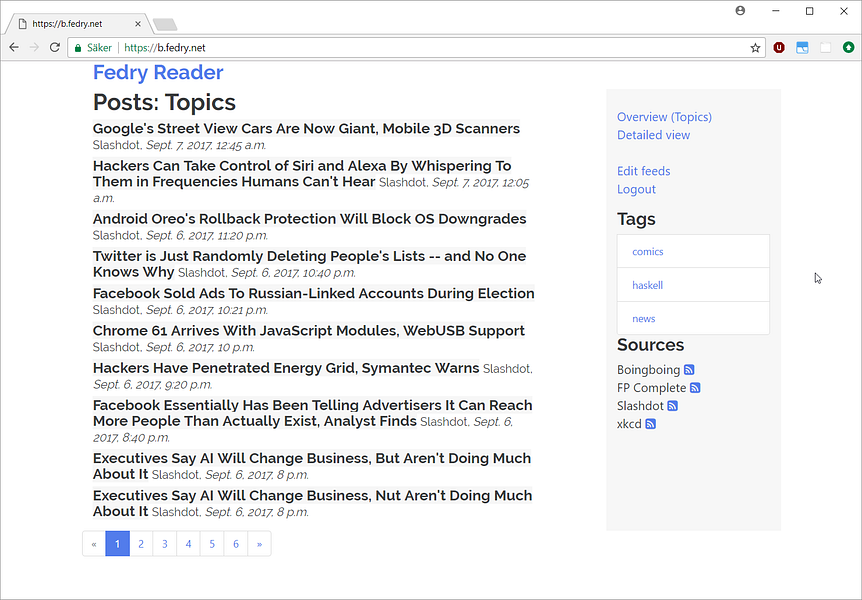The width and height of the screenshot is (862, 600).
Task: Open the Fedry Reader home title link
Action: [158, 72]
